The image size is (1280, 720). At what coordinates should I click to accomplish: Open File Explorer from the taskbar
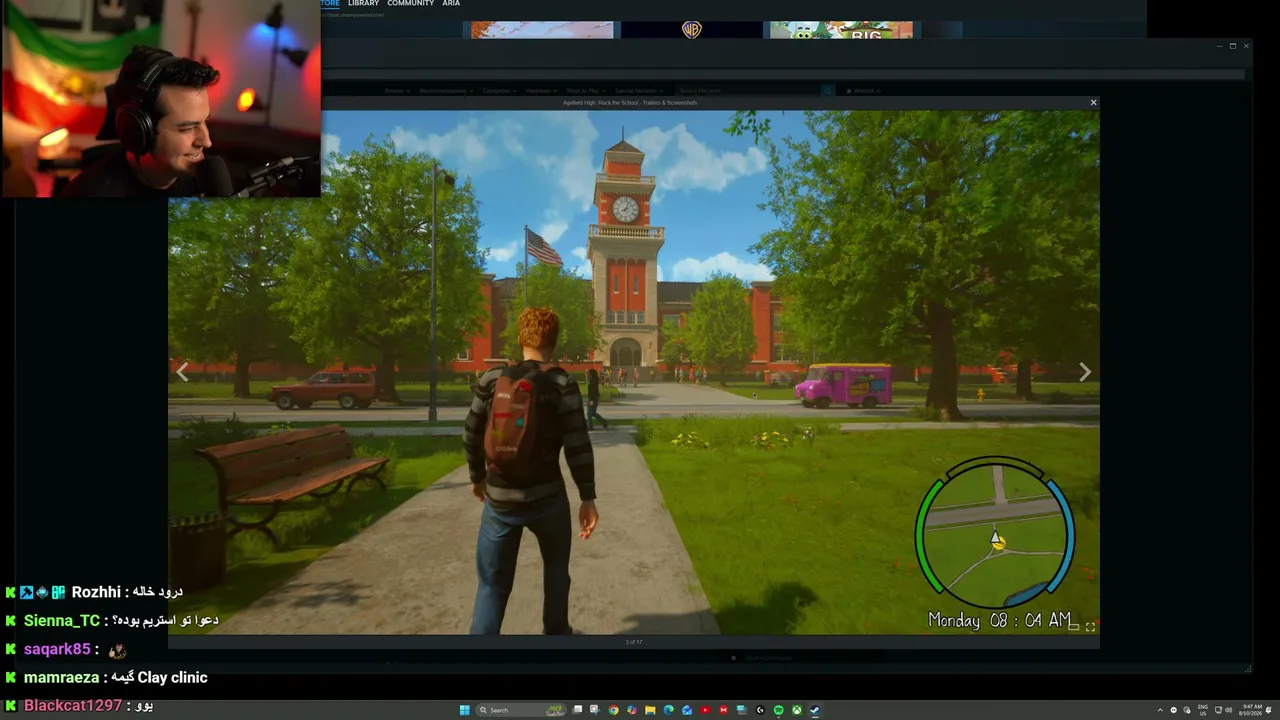click(650, 710)
